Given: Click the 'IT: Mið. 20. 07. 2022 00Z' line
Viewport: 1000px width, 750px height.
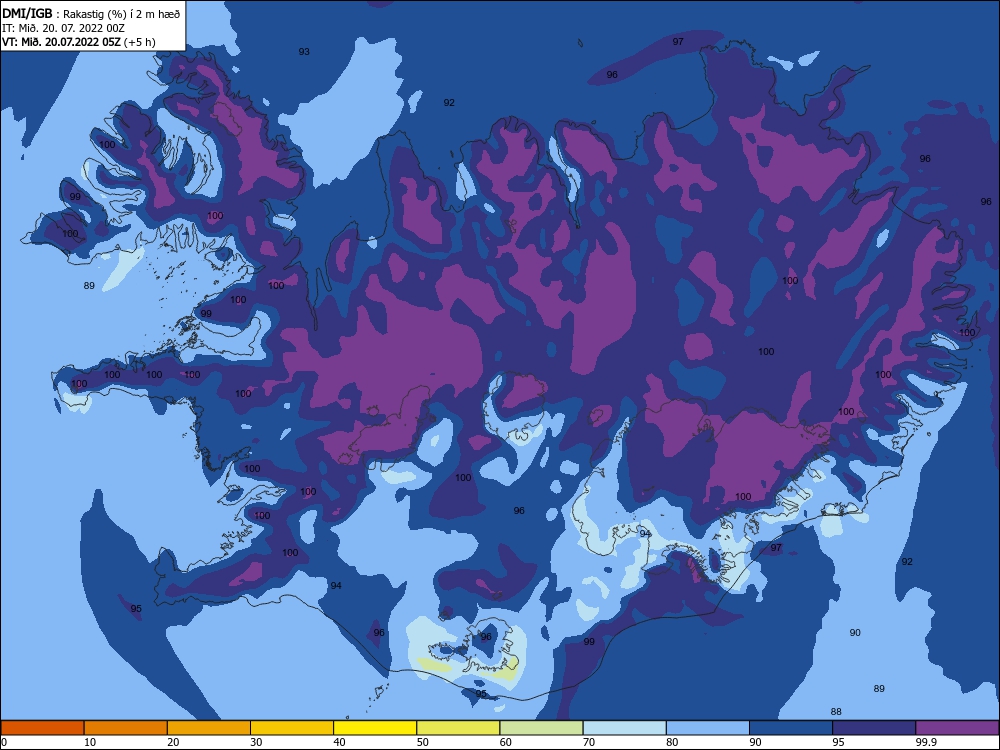Looking at the screenshot, I should pos(63,28).
